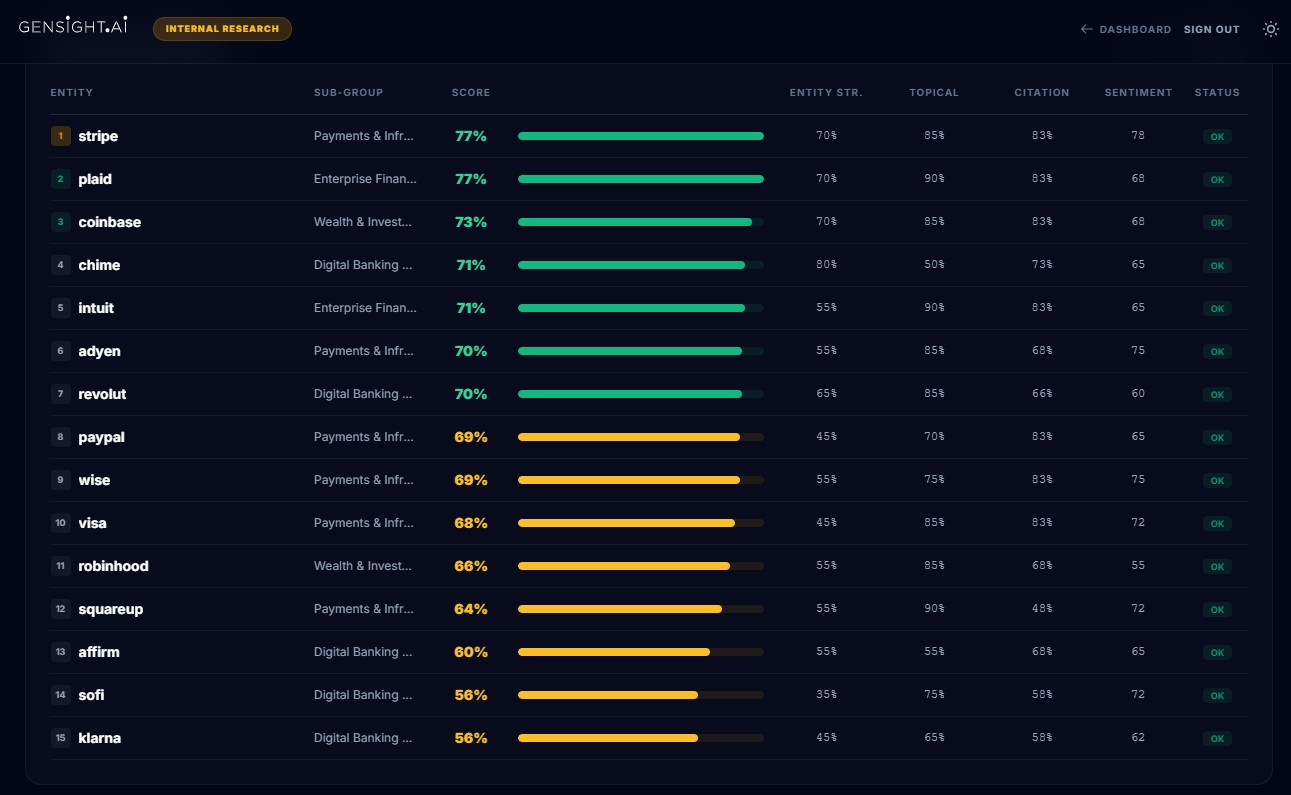The height and width of the screenshot is (795, 1291).
Task: Click the 73% score for coinbase
Action: click(471, 222)
